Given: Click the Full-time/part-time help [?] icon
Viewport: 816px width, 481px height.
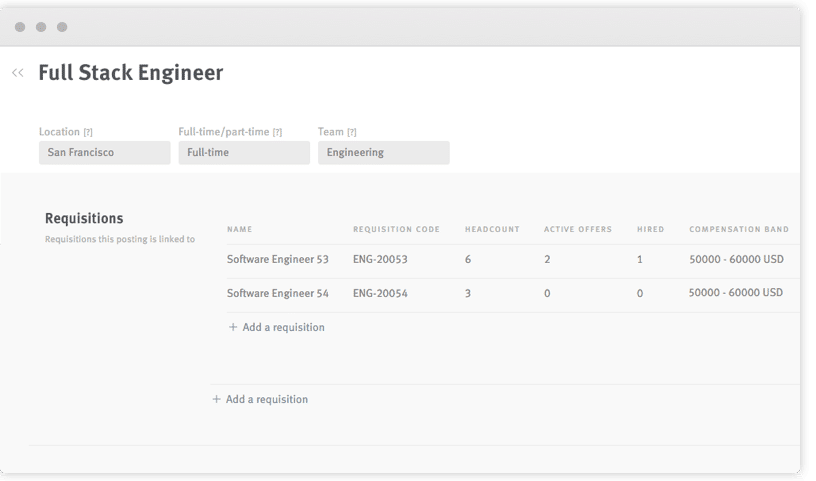Looking at the screenshot, I should (x=277, y=132).
